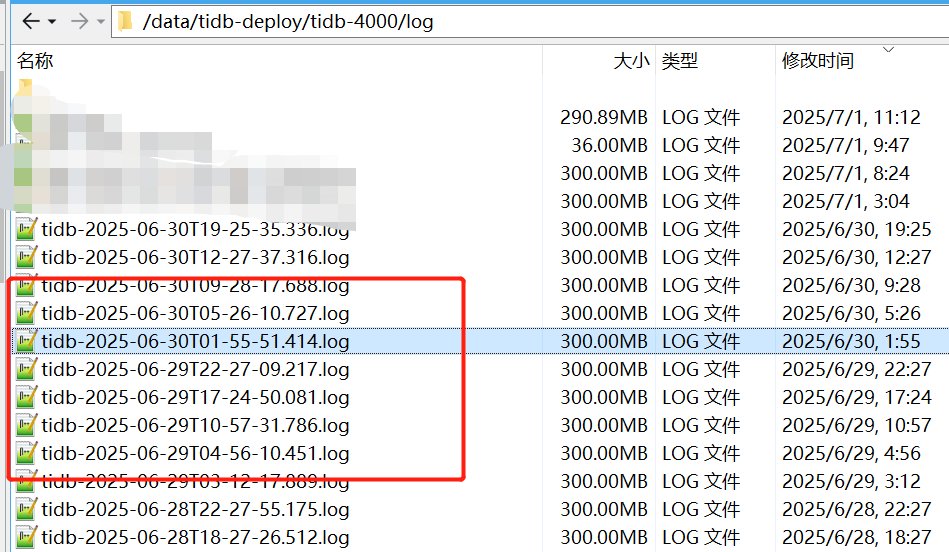Toggle sort order chevron above 修改时间
This screenshot has width=949, height=552.
pyautogui.click(x=888, y=49)
